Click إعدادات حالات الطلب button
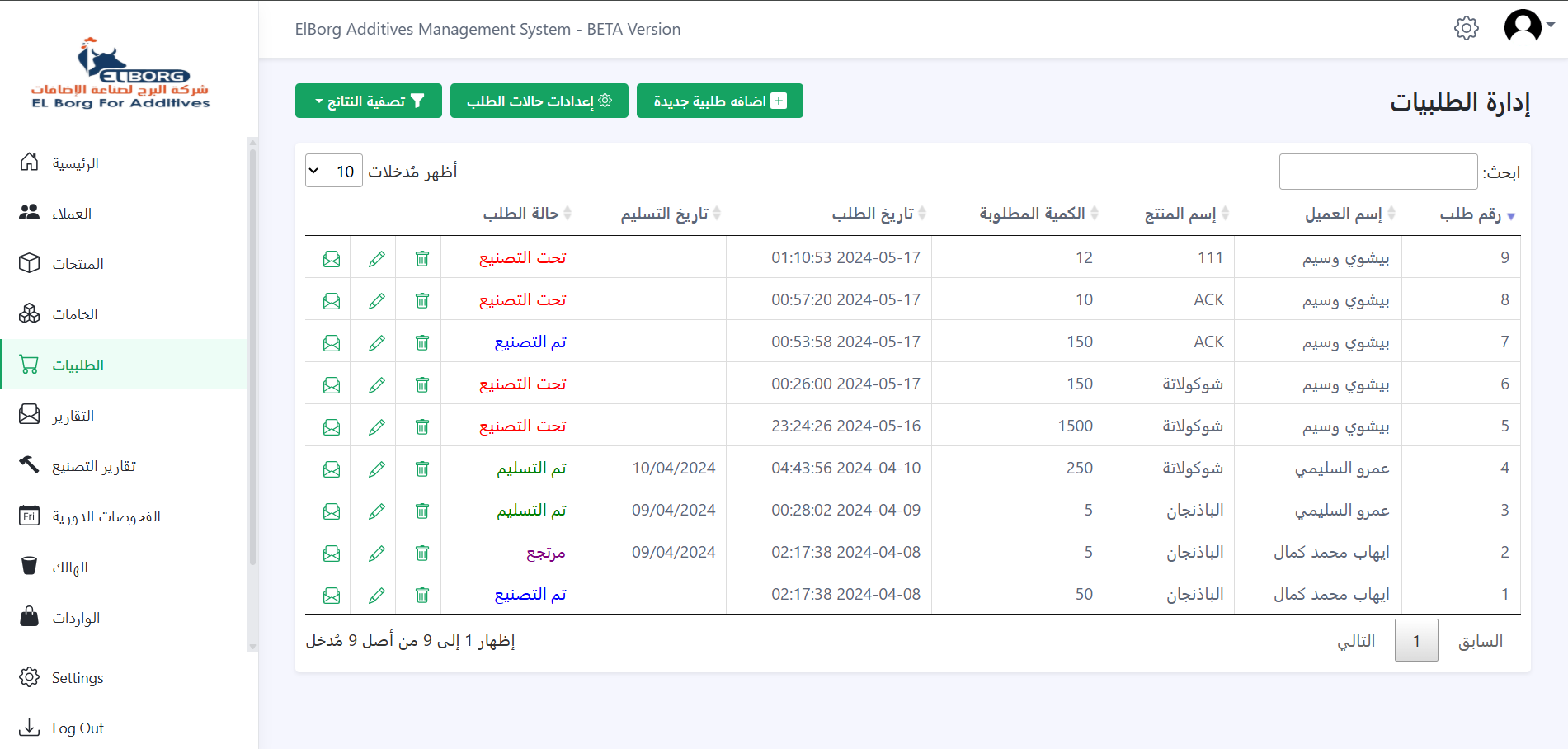1568x749 pixels. [x=539, y=101]
